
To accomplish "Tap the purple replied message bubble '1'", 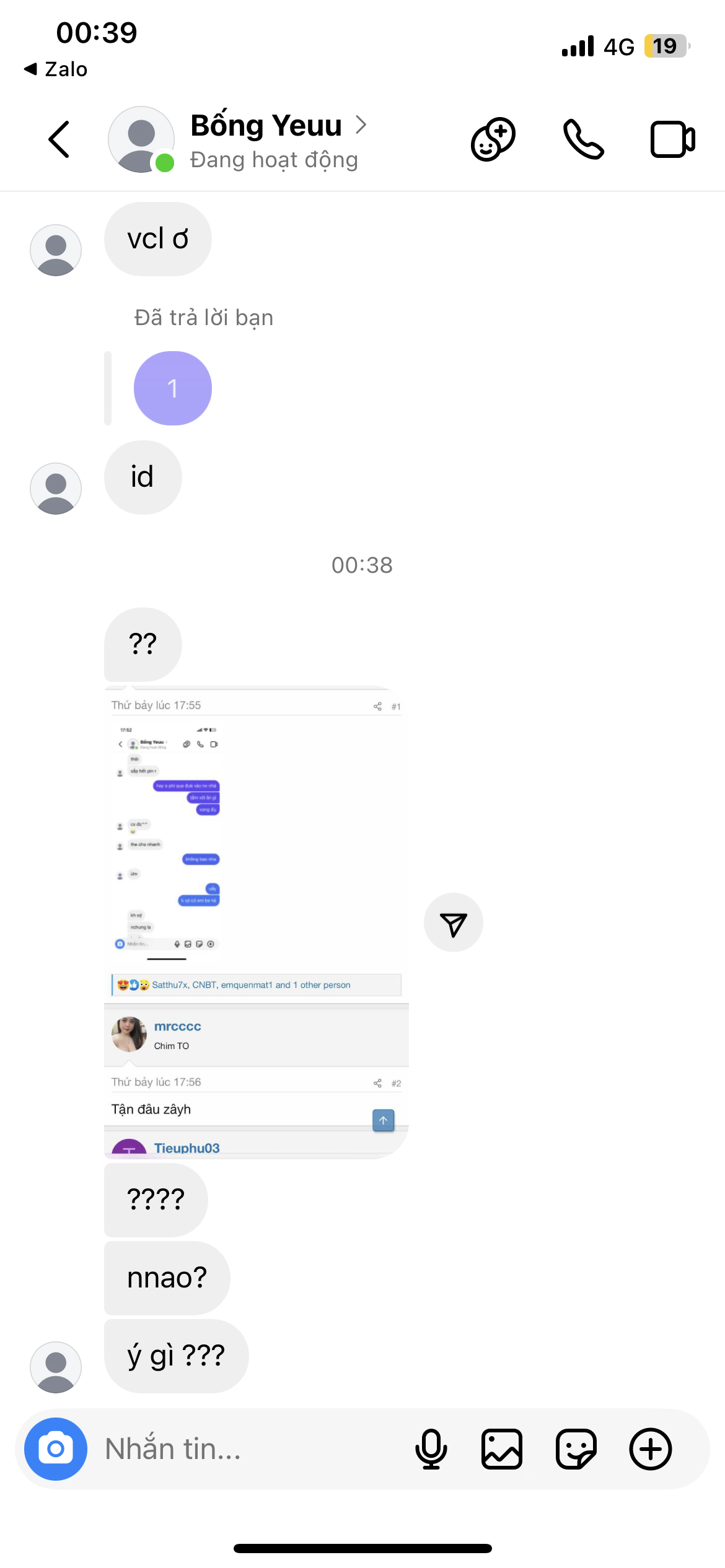I will 173,388.
